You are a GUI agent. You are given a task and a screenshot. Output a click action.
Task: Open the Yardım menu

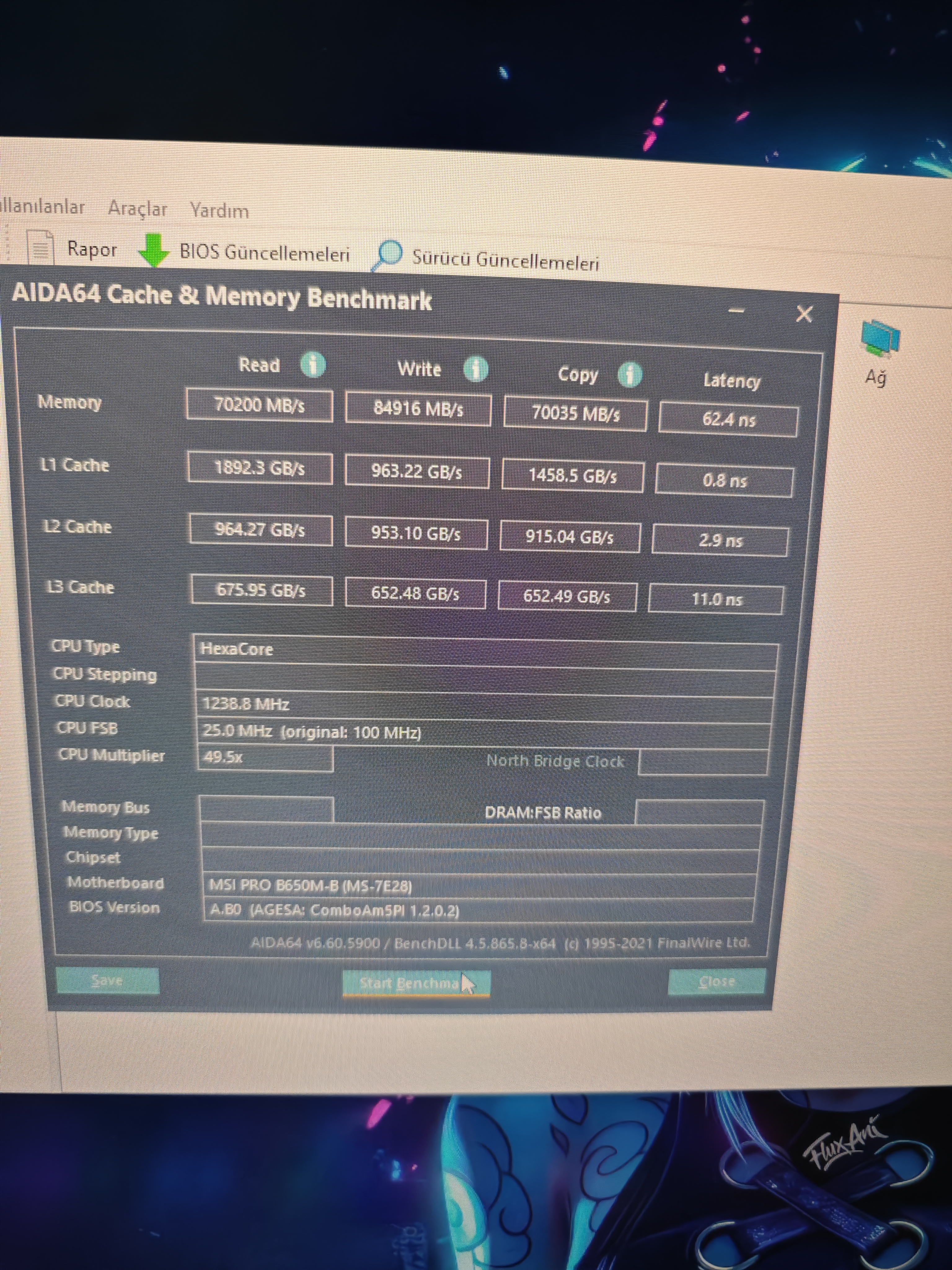point(220,211)
